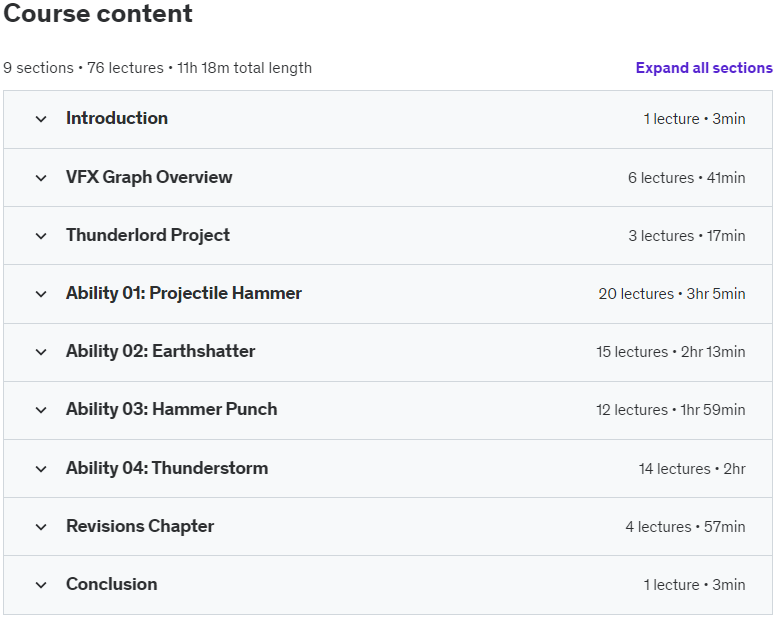Click '15 lectures • 2hr 13min' text
Image resolution: width=776 pixels, height=618 pixels.
coord(671,352)
